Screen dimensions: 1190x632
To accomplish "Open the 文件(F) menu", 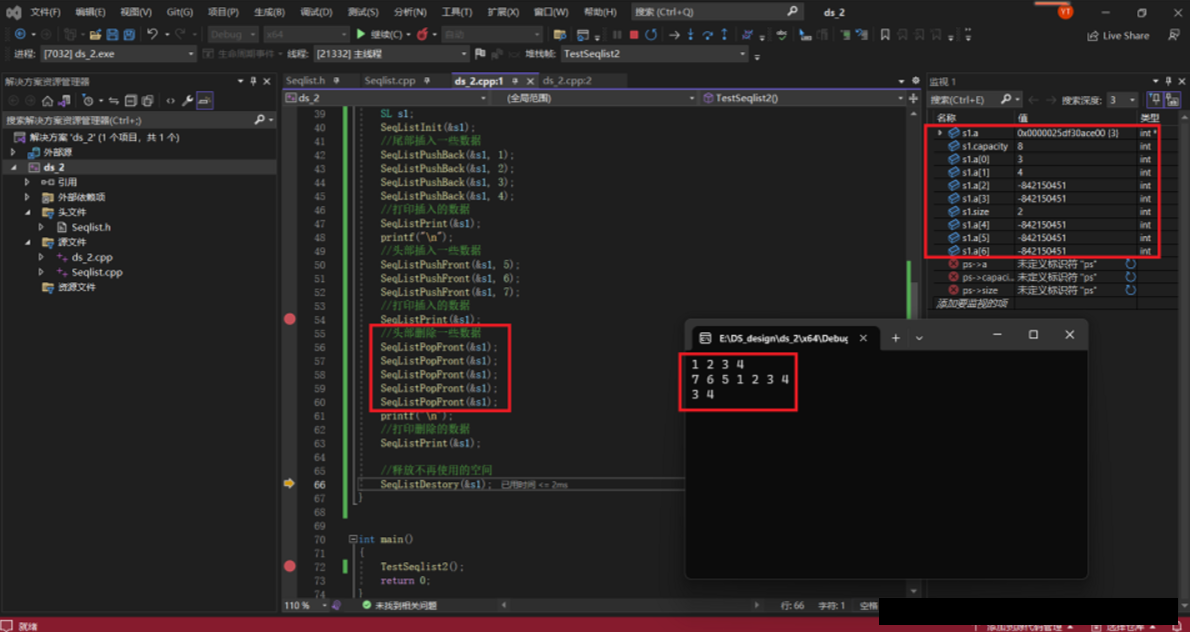I will click(x=46, y=12).
